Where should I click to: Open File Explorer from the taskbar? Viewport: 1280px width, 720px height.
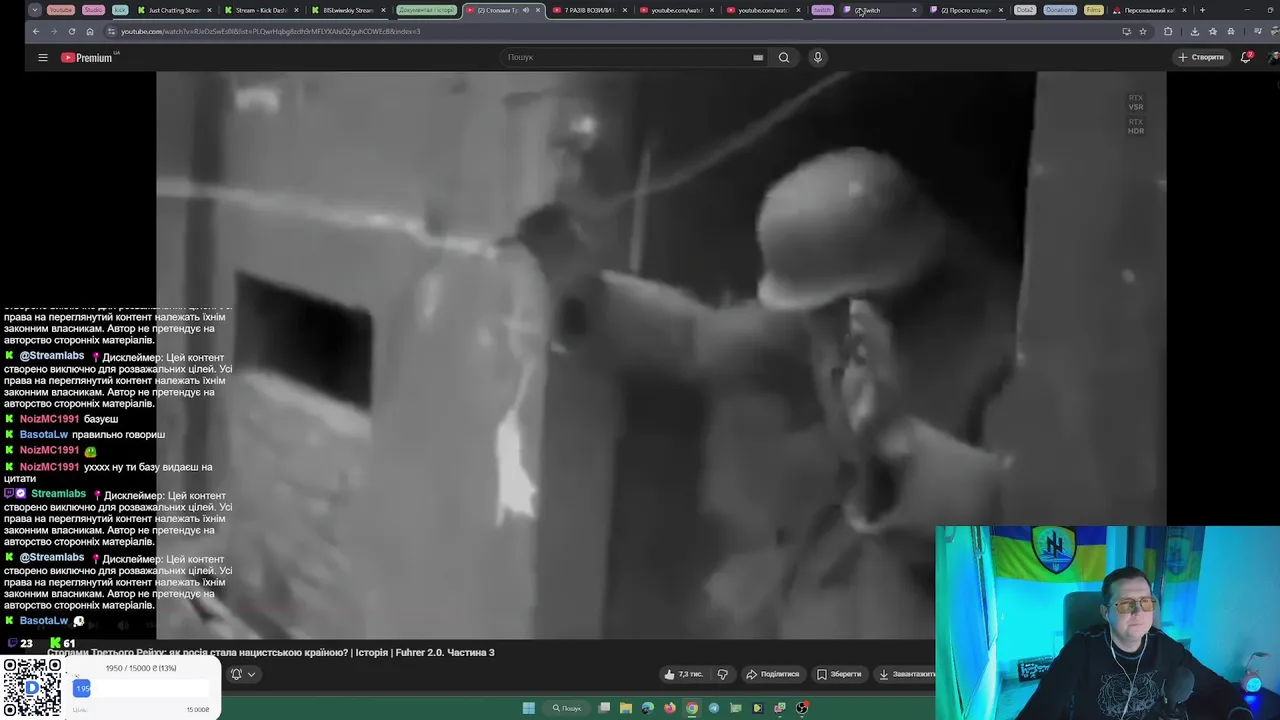tap(626, 708)
